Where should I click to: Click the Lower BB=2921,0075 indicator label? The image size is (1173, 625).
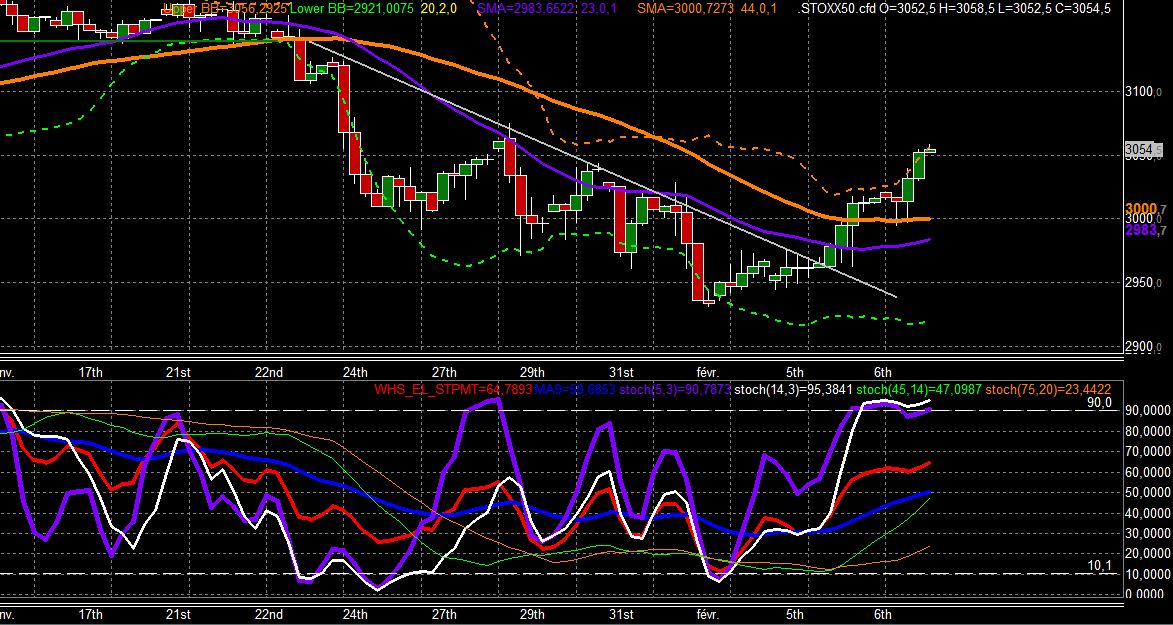click(x=352, y=10)
